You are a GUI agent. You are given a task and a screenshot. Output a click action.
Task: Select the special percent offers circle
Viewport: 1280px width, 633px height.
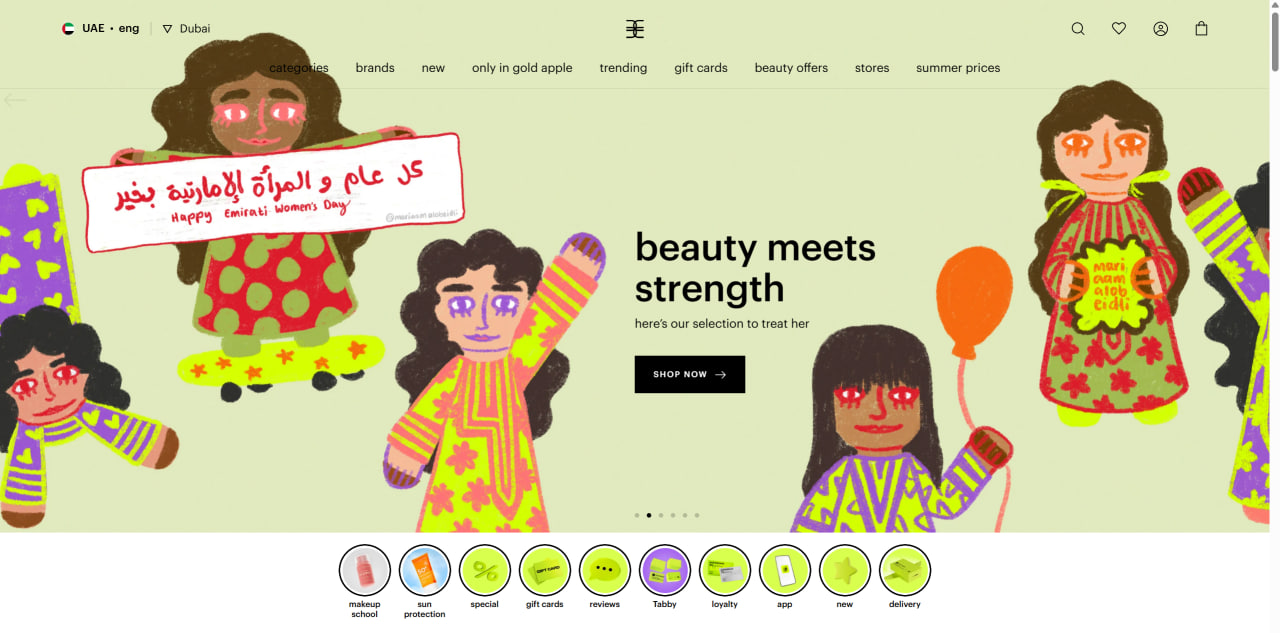[x=485, y=570]
